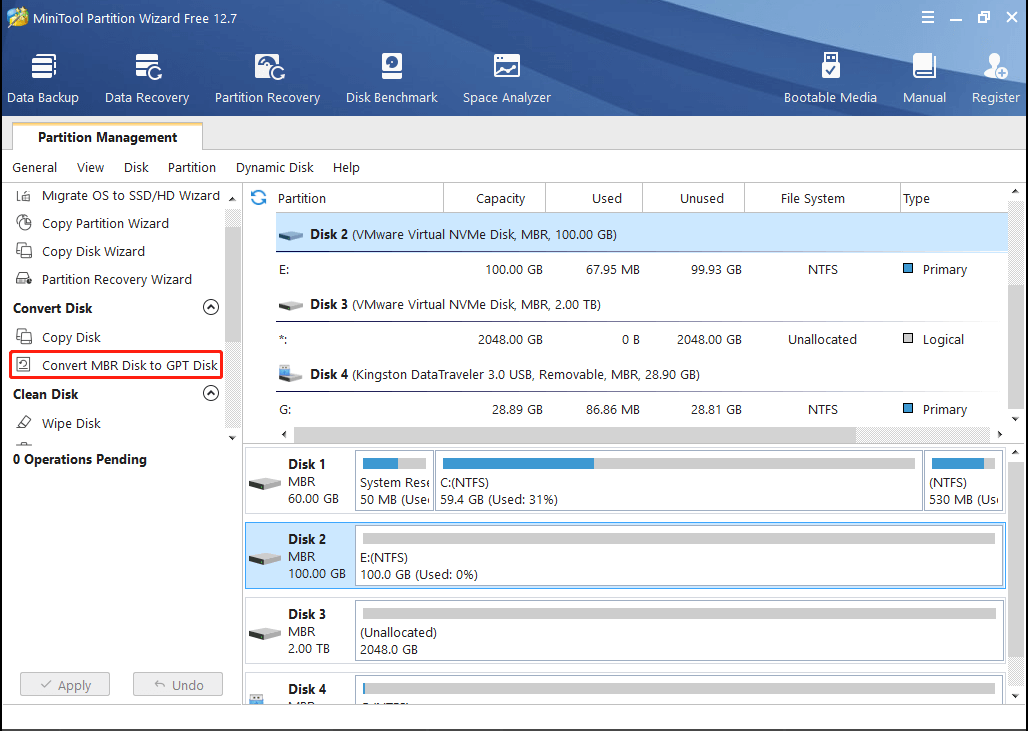Select the Partition Management tab
Screen dimensions: 1028x731
point(107,138)
